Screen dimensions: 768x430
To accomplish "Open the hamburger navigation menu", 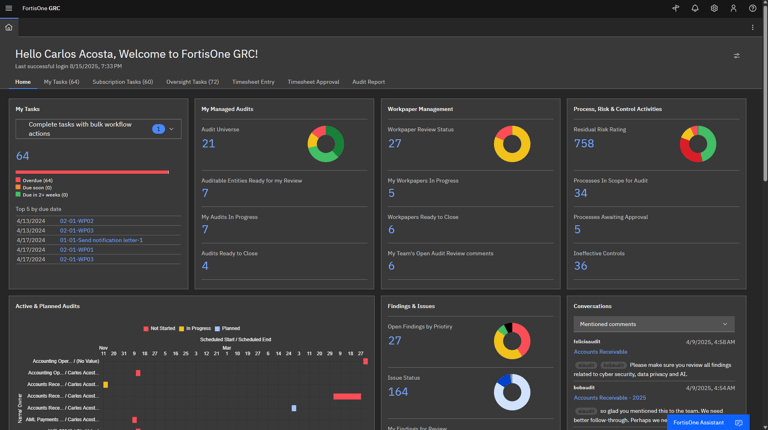I will 9,8.
